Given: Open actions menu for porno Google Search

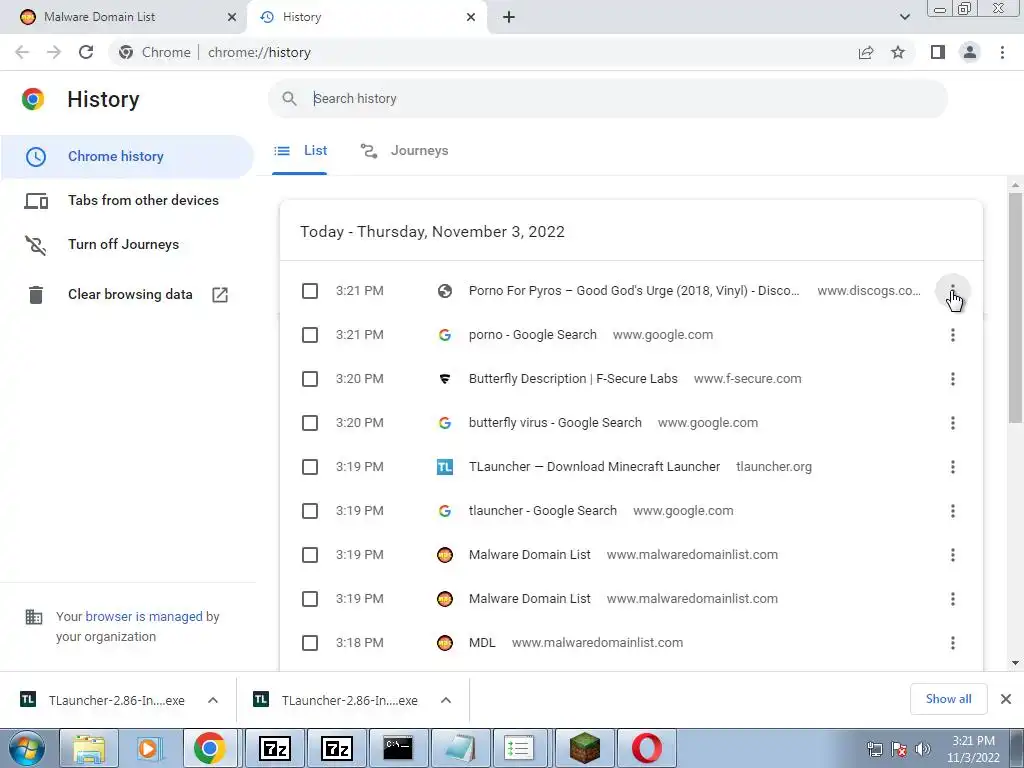Looking at the screenshot, I should tap(953, 335).
